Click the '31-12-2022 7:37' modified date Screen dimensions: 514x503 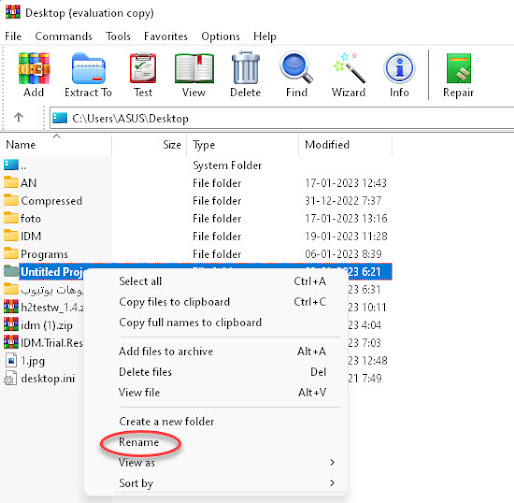point(343,201)
